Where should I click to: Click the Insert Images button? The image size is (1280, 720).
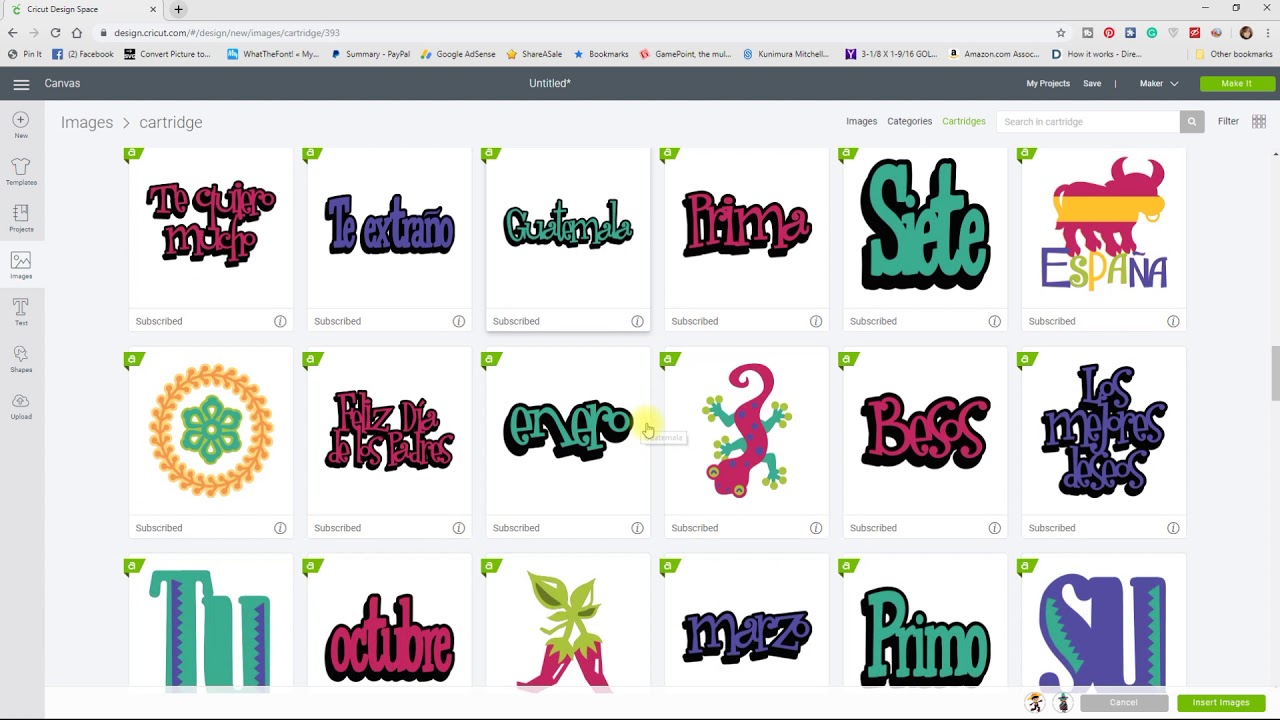click(x=1221, y=703)
